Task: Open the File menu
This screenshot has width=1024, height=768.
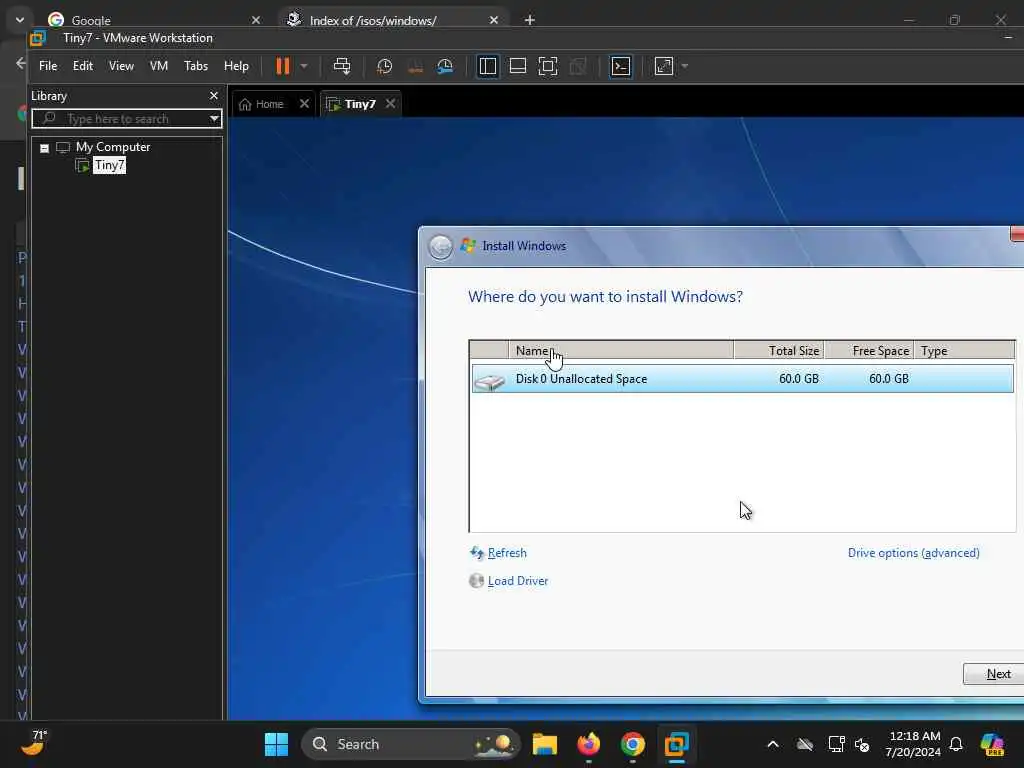Action: point(48,66)
